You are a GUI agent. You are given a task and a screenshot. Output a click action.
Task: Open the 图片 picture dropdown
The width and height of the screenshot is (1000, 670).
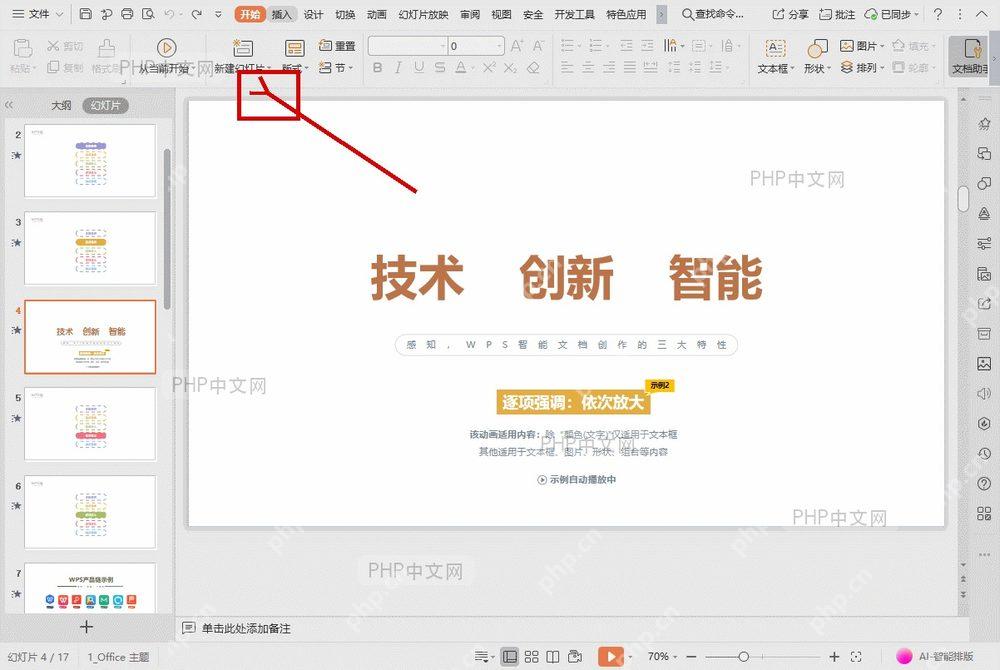pos(862,46)
